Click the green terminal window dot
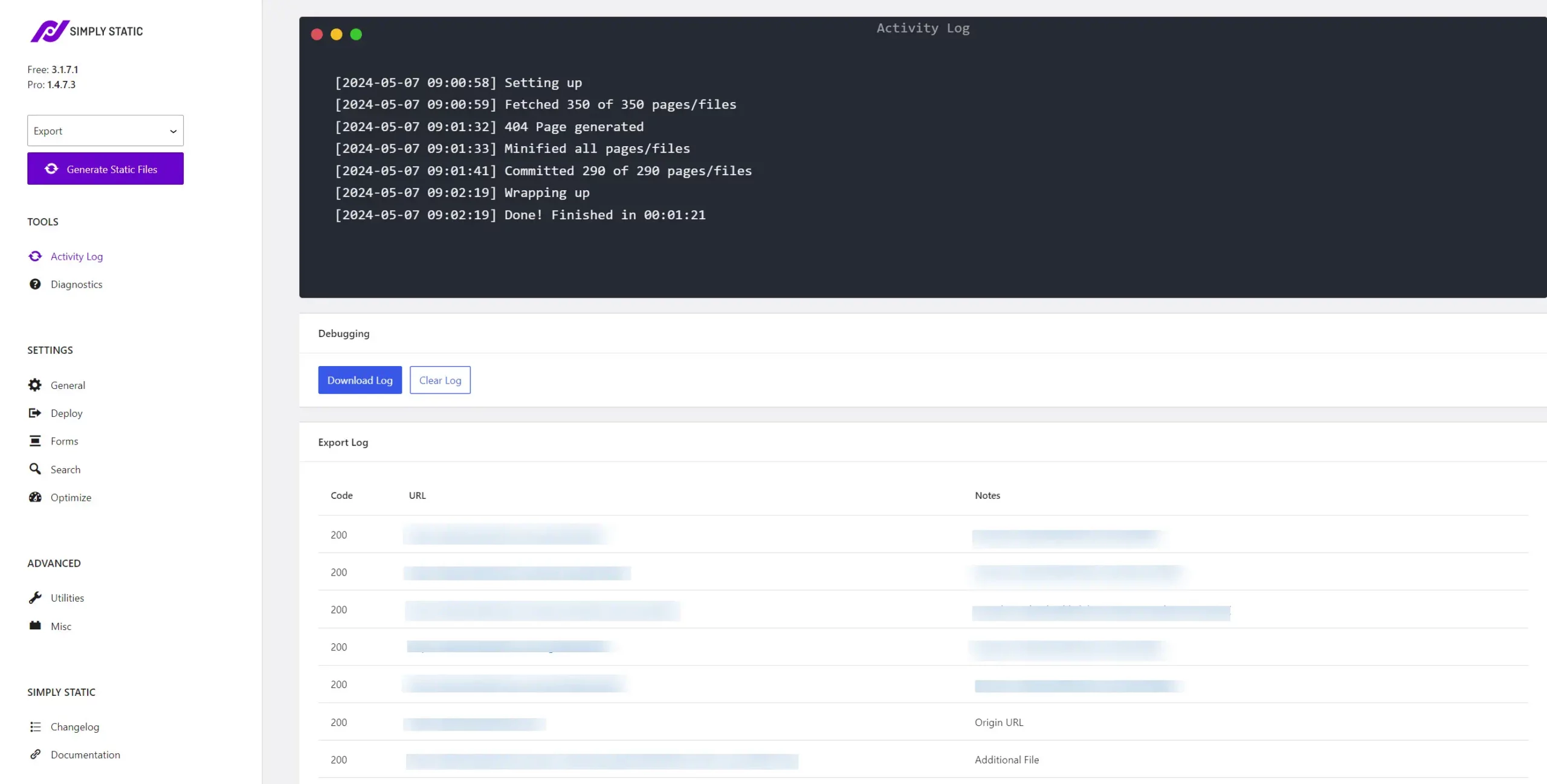Image resolution: width=1547 pixels, height=784 pixels. (356, 34)
